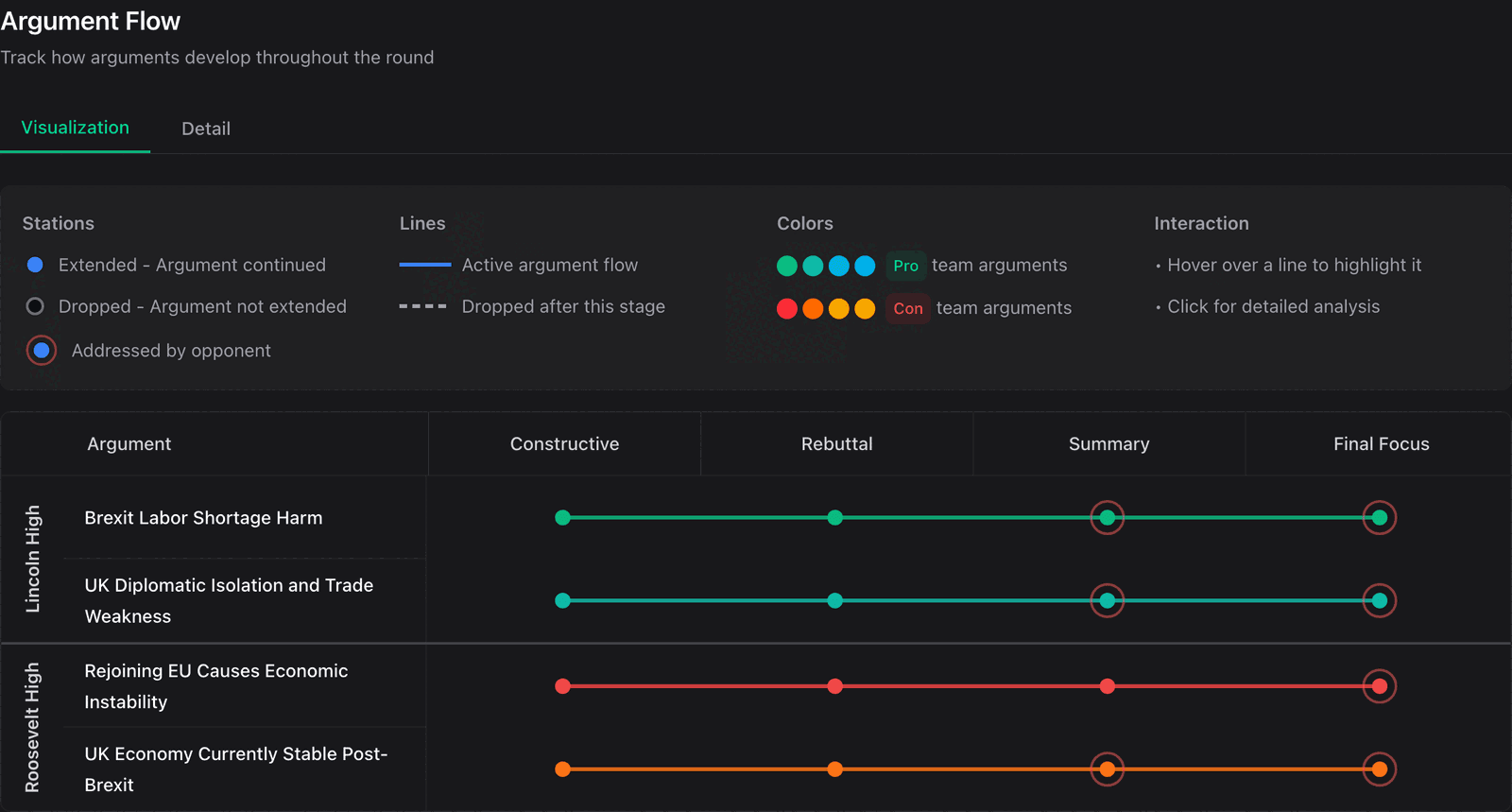Select UK Economy Currently Stable Post-Brexit argument

click(x=236, y=769)
